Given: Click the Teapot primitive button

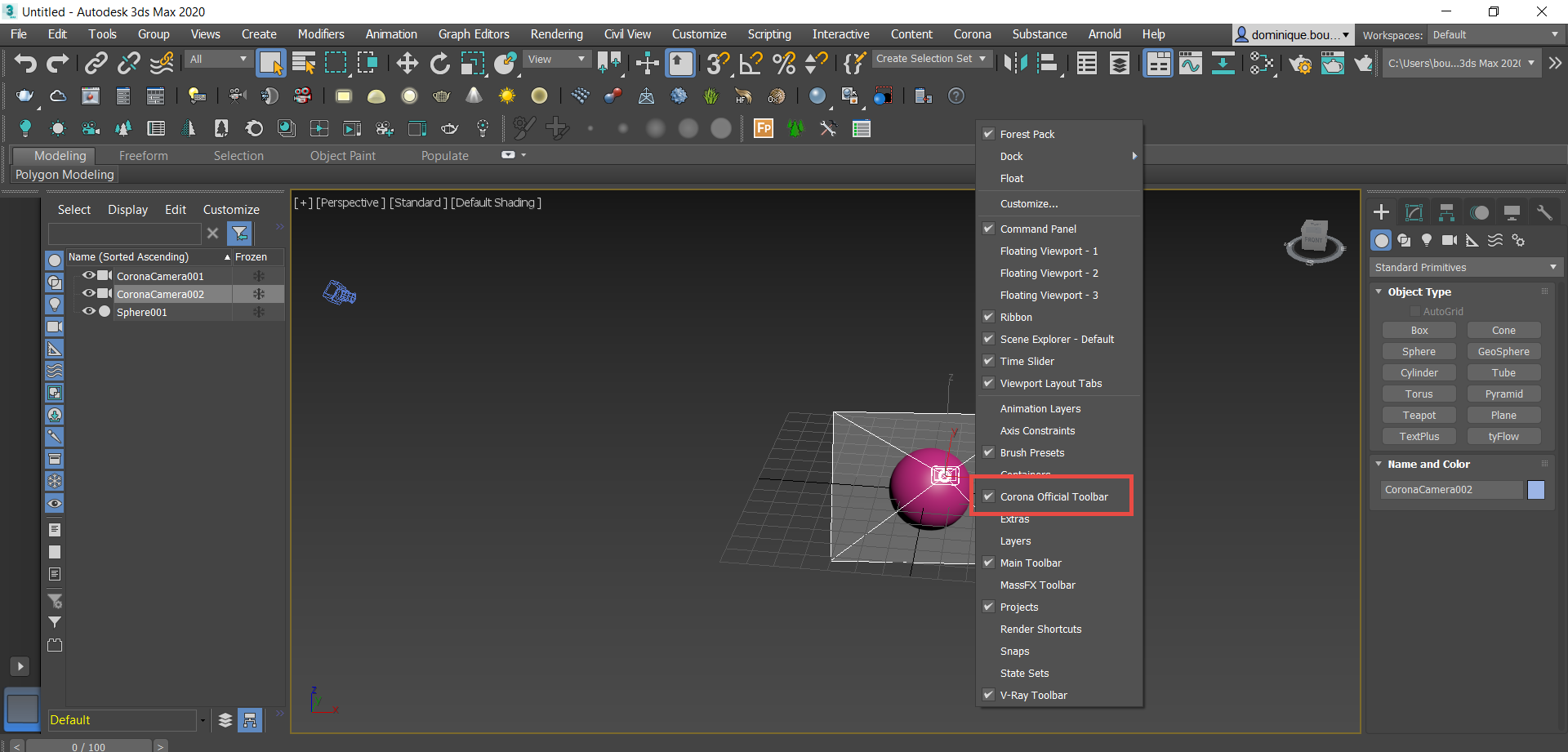Looking at the screenshot, I should tap(1419, 415).
